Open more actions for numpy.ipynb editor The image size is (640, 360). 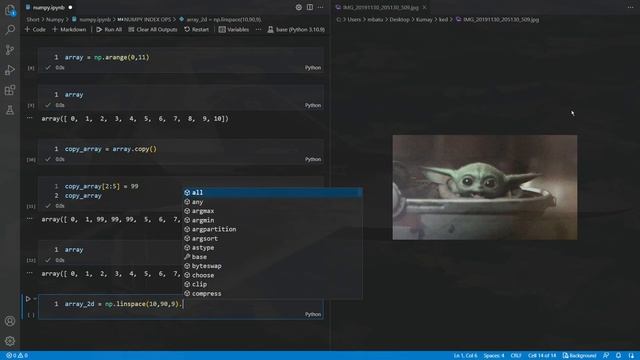(x=321, y=7)
